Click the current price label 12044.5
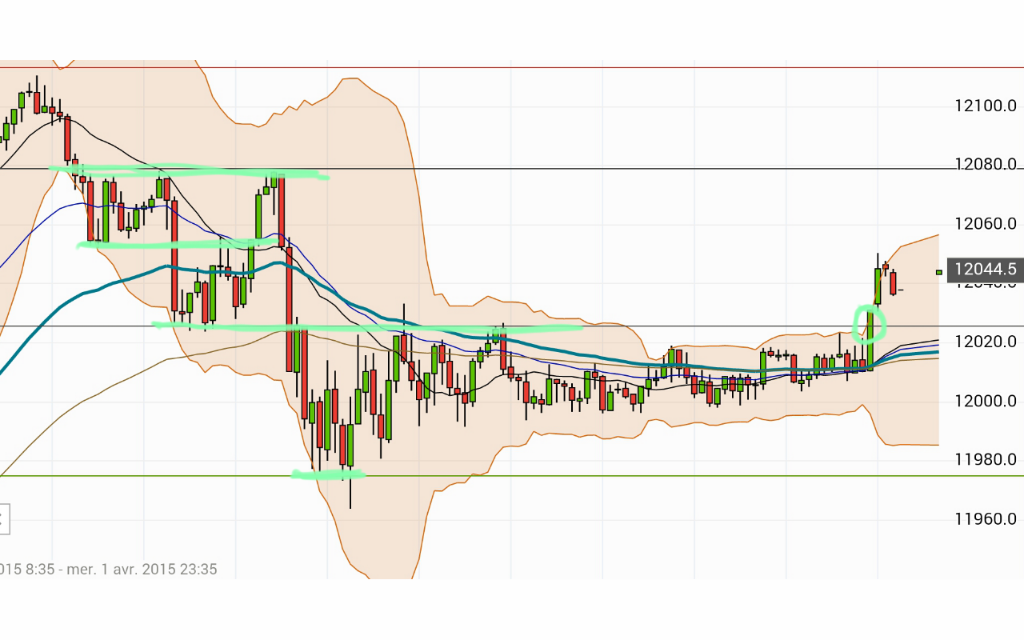 point(985,269)
